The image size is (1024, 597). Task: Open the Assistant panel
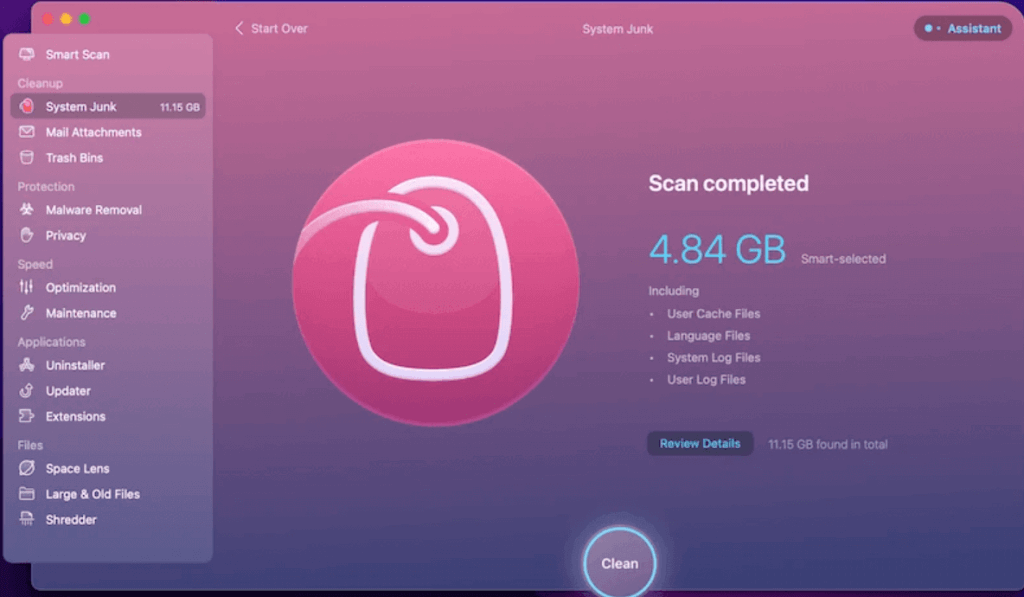(x=963, y=28)
